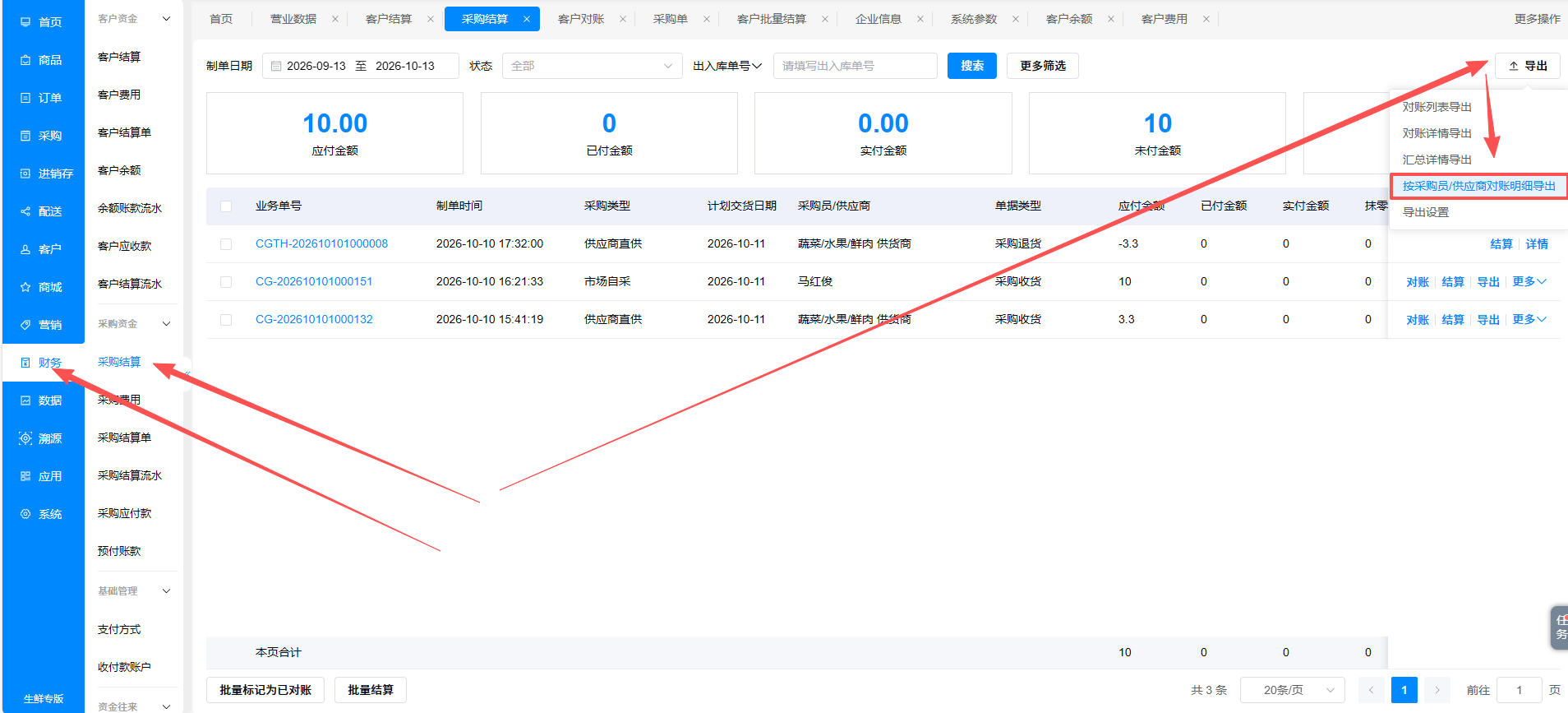Open the 首页 home sidebar icon
Viewport: 1568px width, 713px height.
tap(25, 22)
